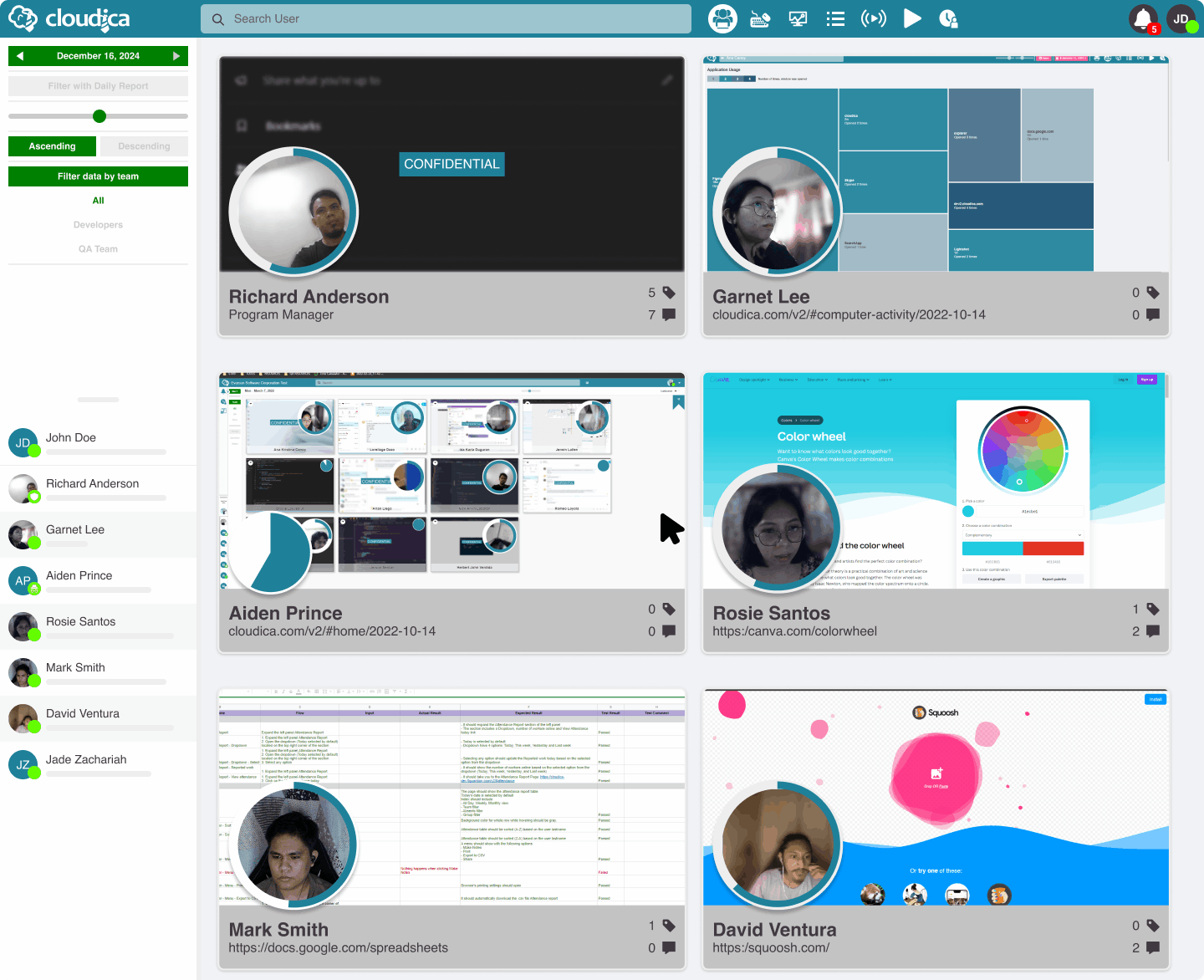Filter data by Developers team
This screenshot has height=980, width=1204.
coord(98,224)
